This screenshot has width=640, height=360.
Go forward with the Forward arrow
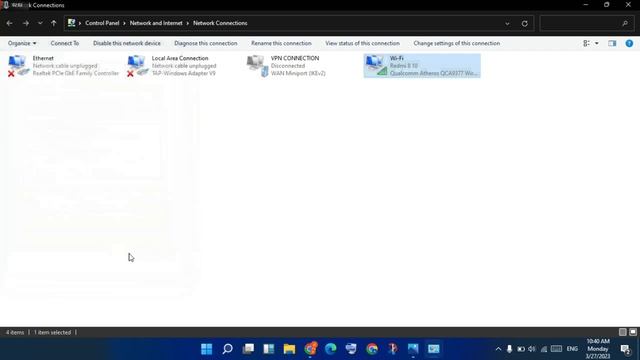[x=26, y=23]
